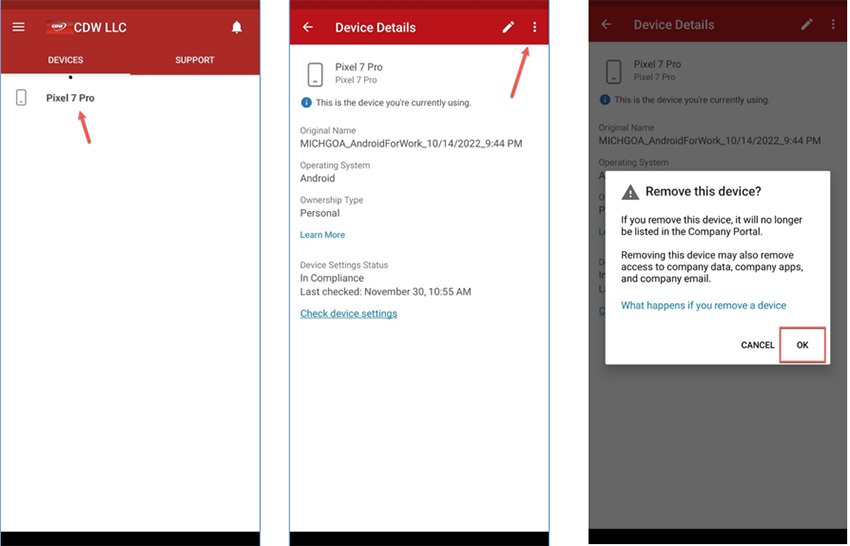Image resolution: width=850 pixels, height=546 pixels.
Task: Tap phone icon beside Pixel 7 Pro list entry
Action: [21, 97]
